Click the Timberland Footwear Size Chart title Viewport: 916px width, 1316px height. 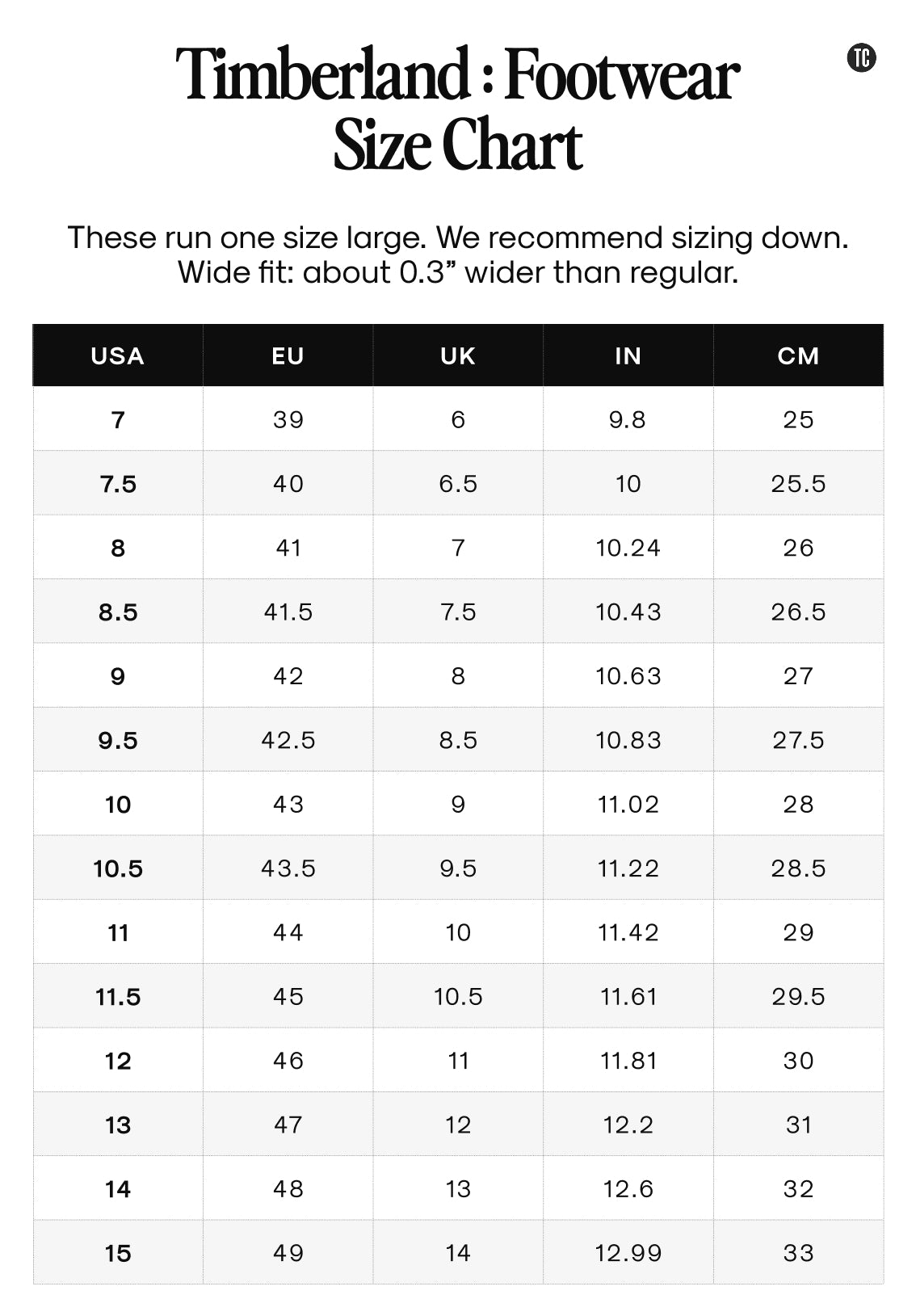[x=457, y=109]
